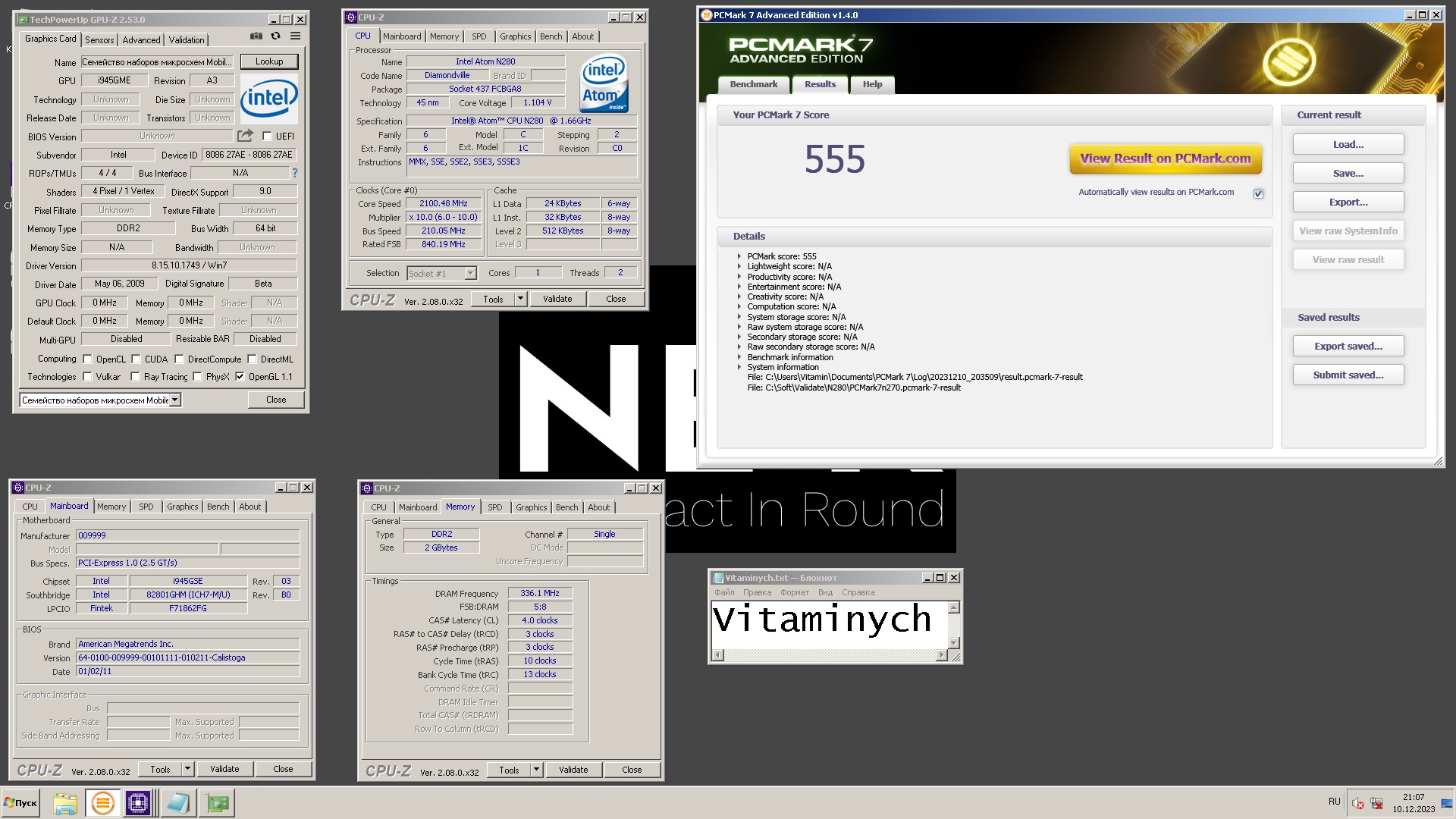Click Validate in the CPU-Z Memory window

573,770
